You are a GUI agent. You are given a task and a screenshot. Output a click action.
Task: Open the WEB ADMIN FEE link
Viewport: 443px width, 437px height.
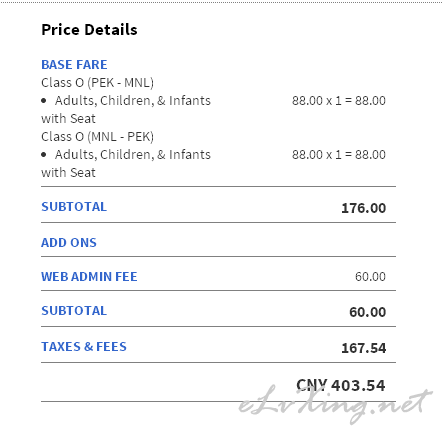point(89,277)
